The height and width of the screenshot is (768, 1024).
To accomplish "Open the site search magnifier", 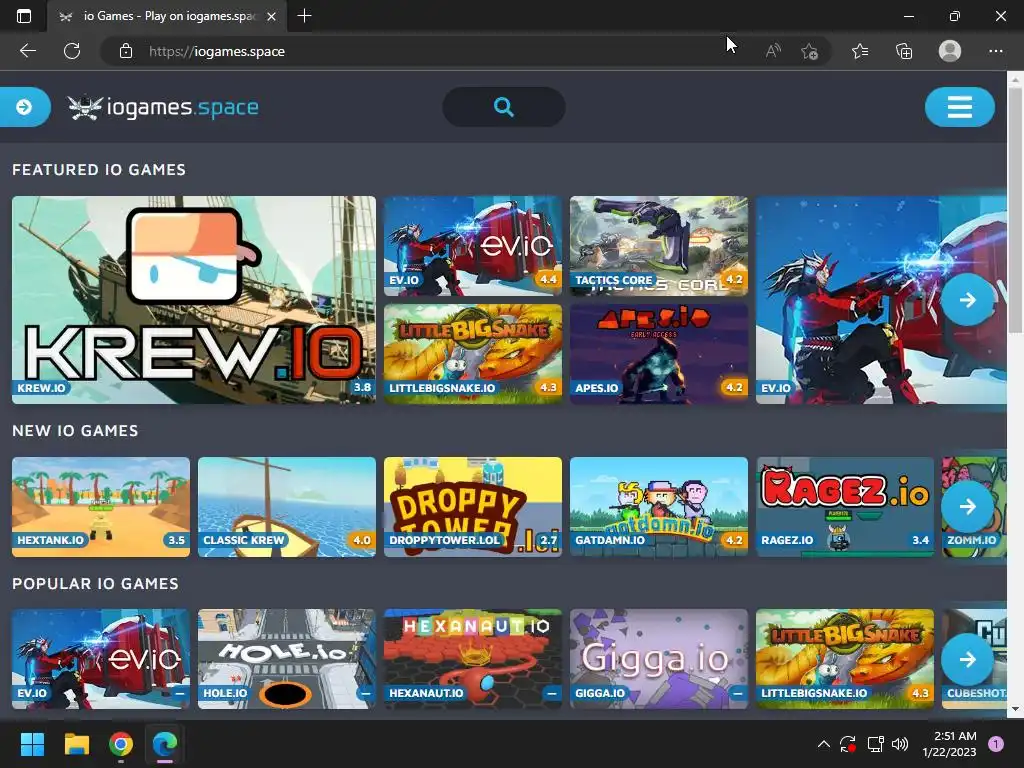I will (x=504, y=107).
